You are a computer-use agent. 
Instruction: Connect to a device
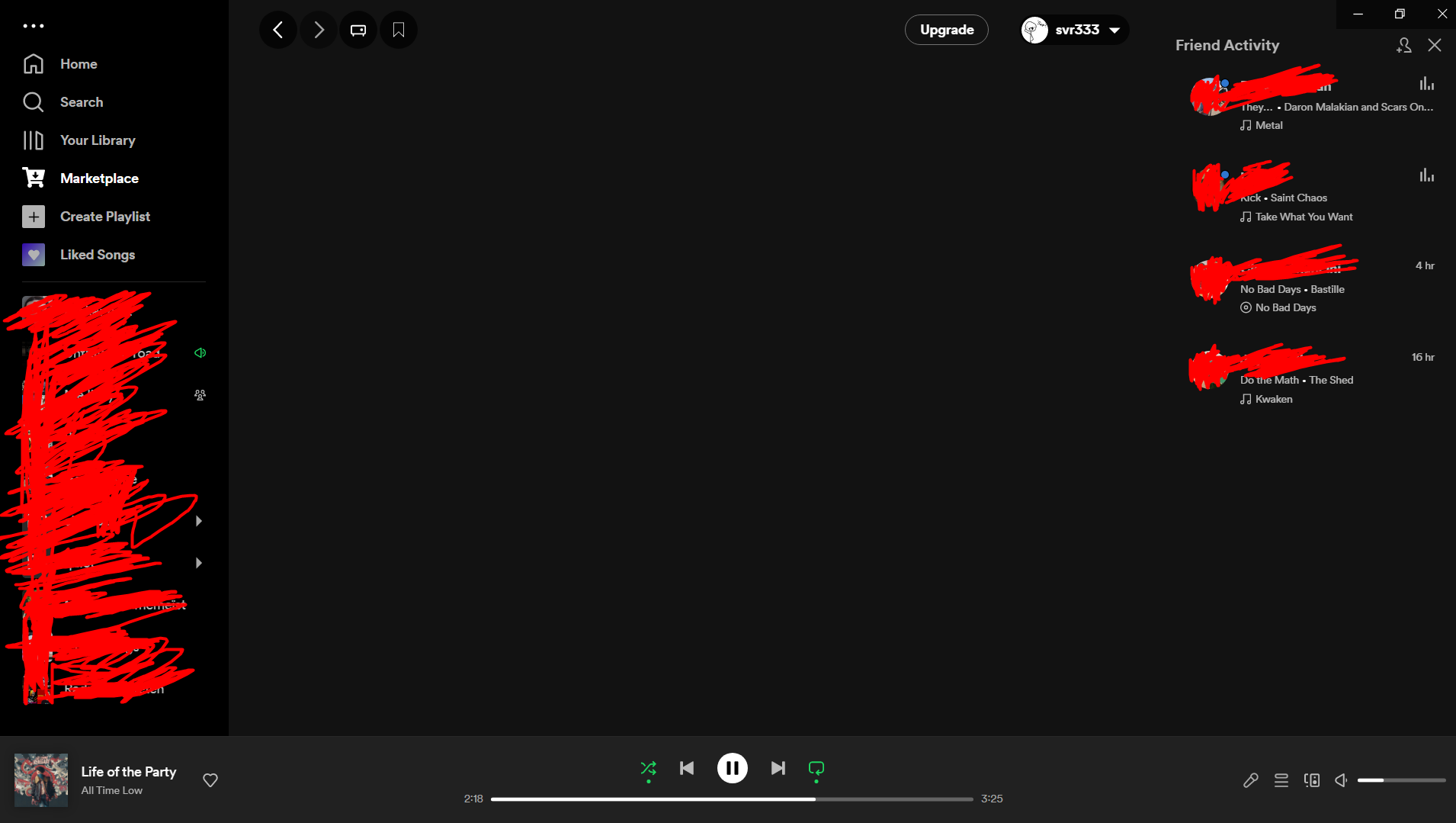click(1311, 780)
